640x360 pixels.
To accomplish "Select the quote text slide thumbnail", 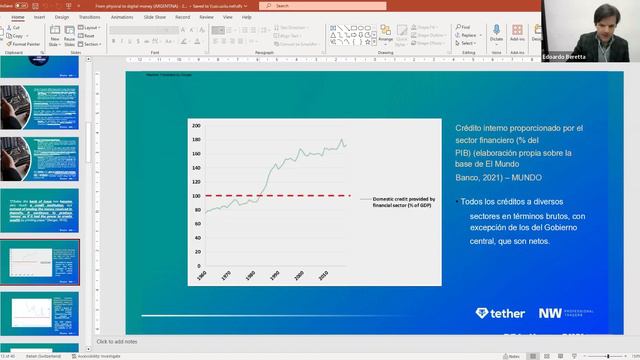I will click(x=40, y=211).
